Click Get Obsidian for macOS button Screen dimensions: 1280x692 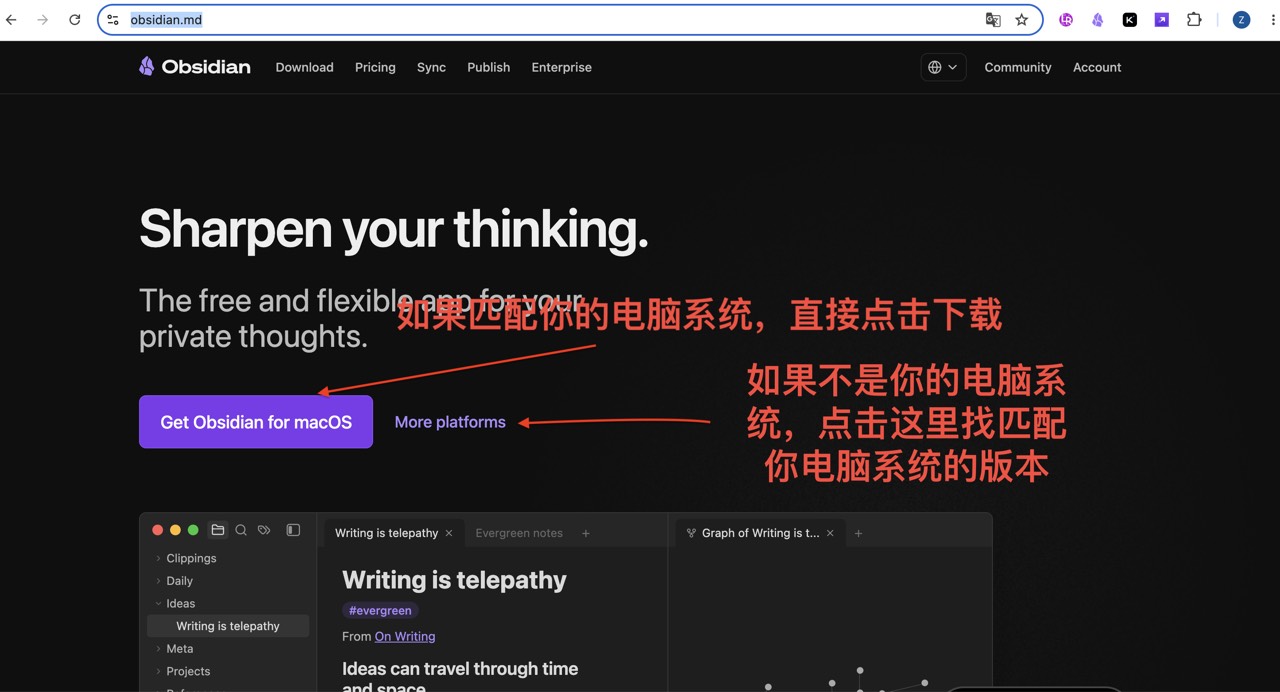[256, 422]
